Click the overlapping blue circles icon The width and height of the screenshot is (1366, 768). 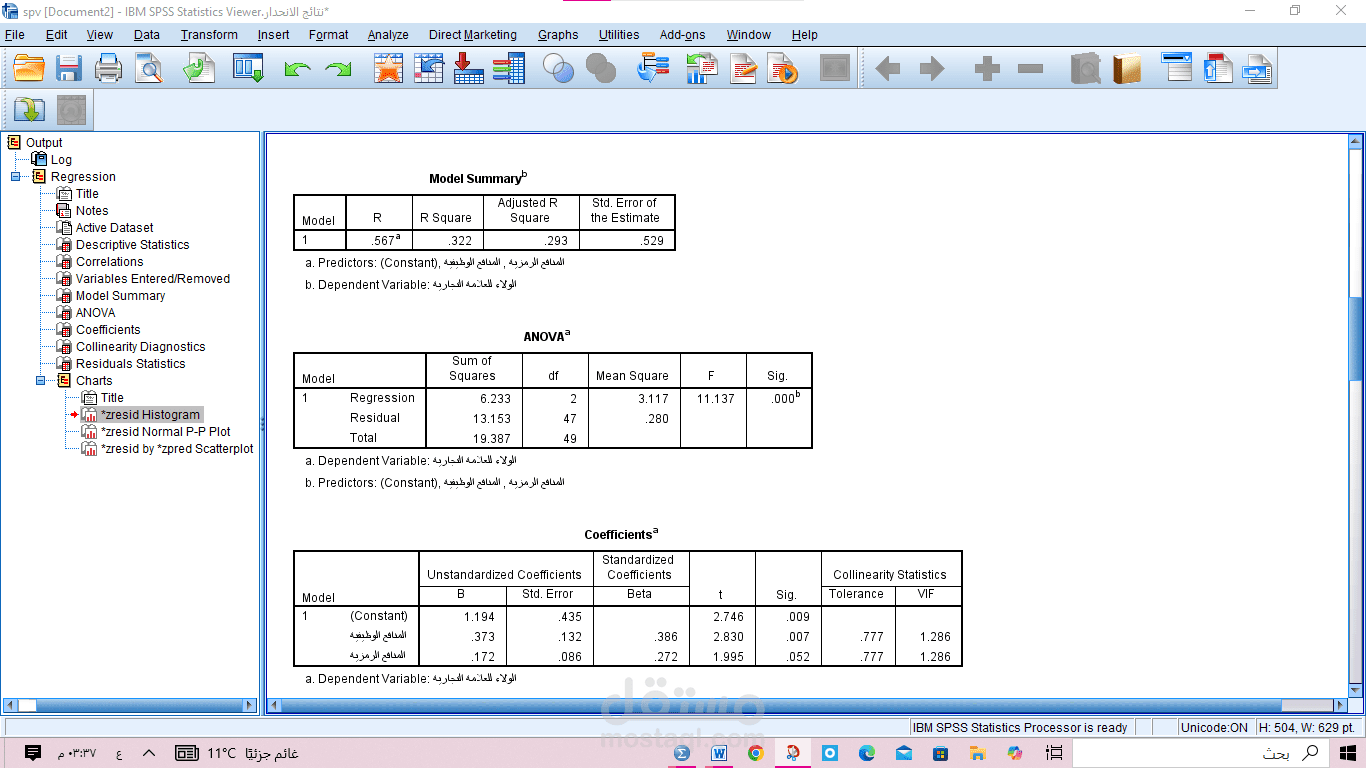click(559, 69)
